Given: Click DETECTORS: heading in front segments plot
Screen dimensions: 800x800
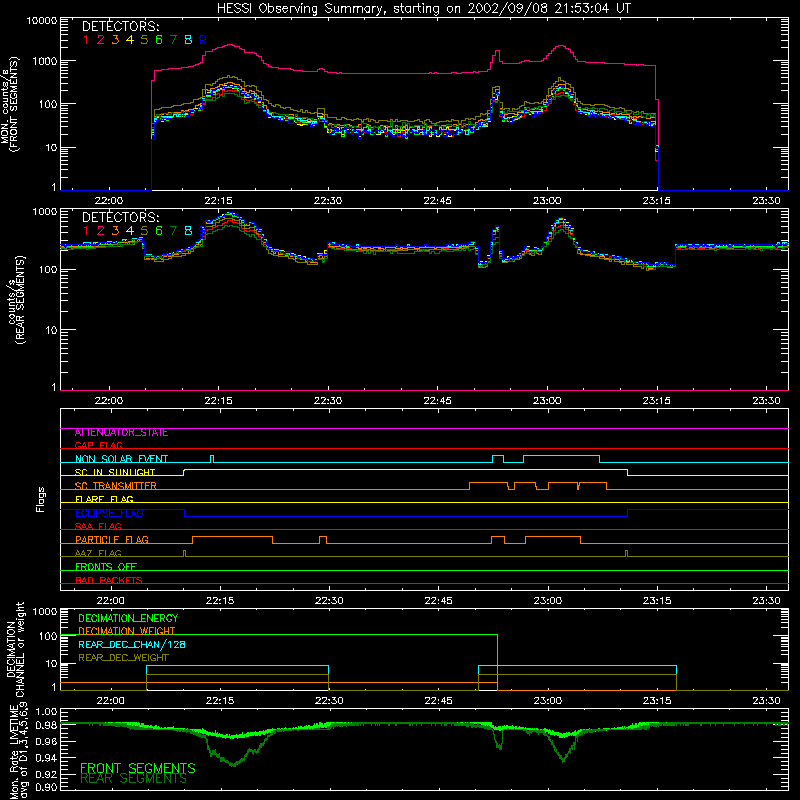Looking at the screenshot, I should point(121,27).
